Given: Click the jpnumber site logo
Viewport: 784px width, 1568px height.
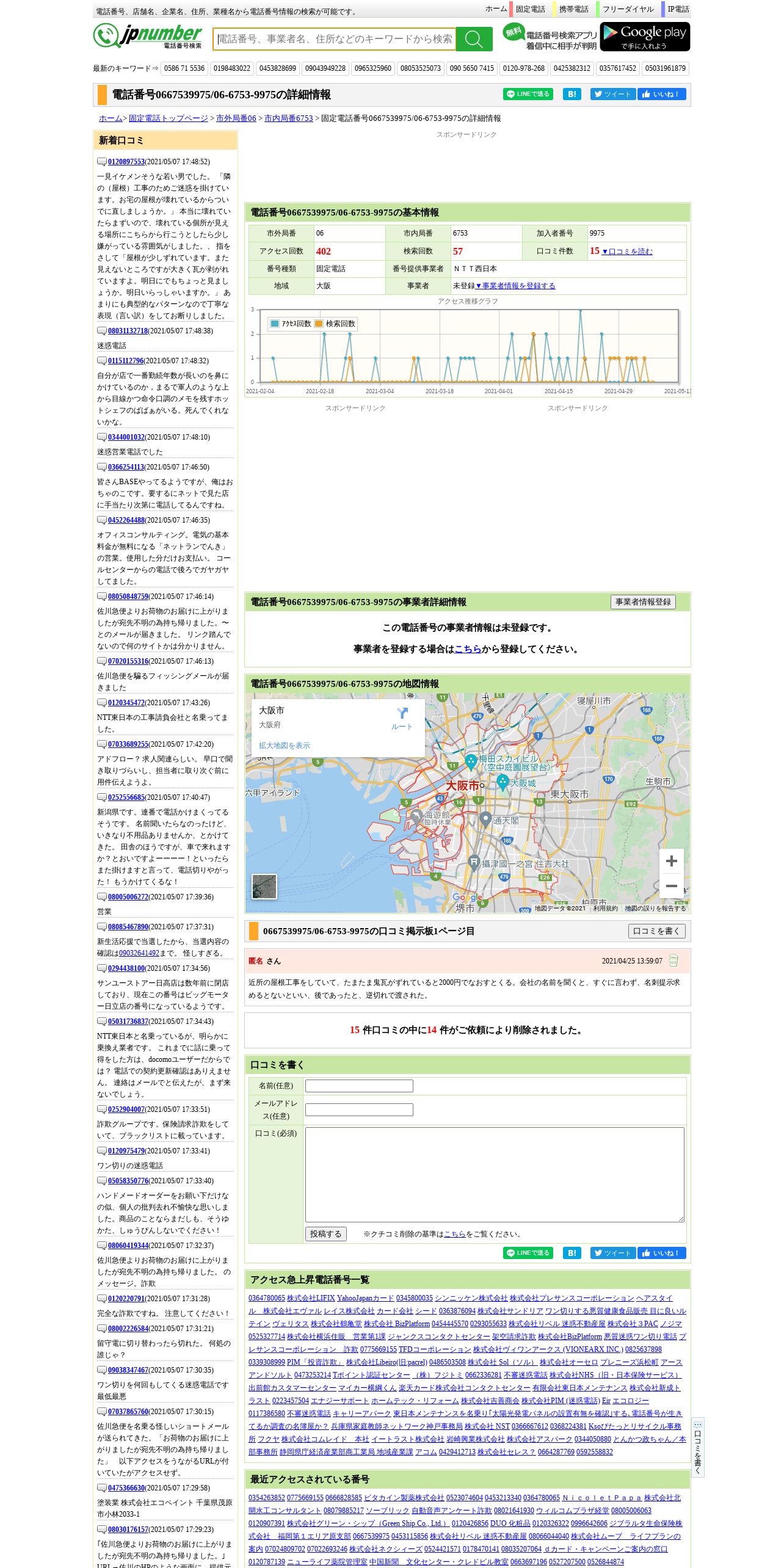Looking at the screenshot, I should tap(147, 37).
